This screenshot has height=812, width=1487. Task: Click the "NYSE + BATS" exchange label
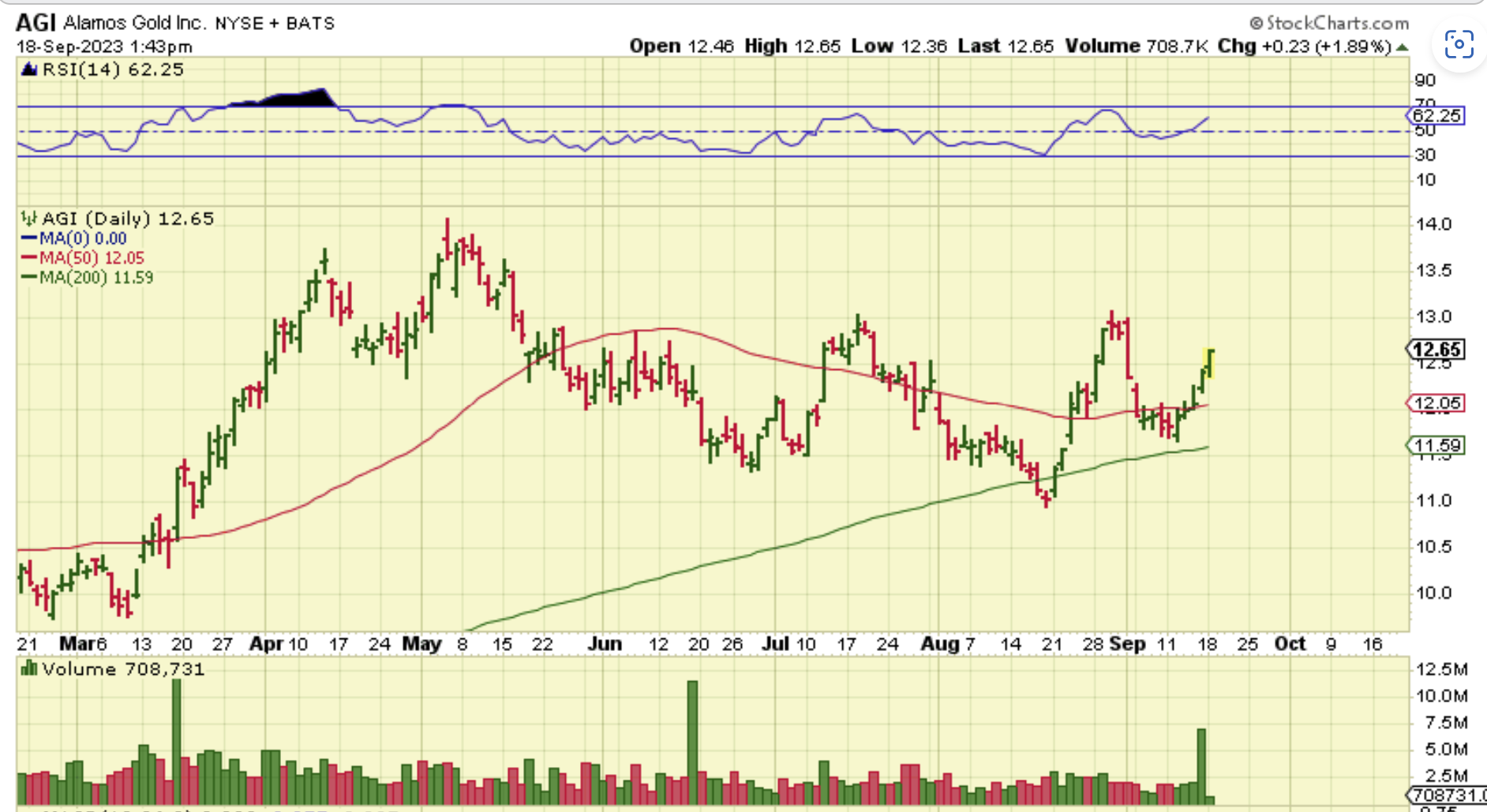[x=275, y=24]
